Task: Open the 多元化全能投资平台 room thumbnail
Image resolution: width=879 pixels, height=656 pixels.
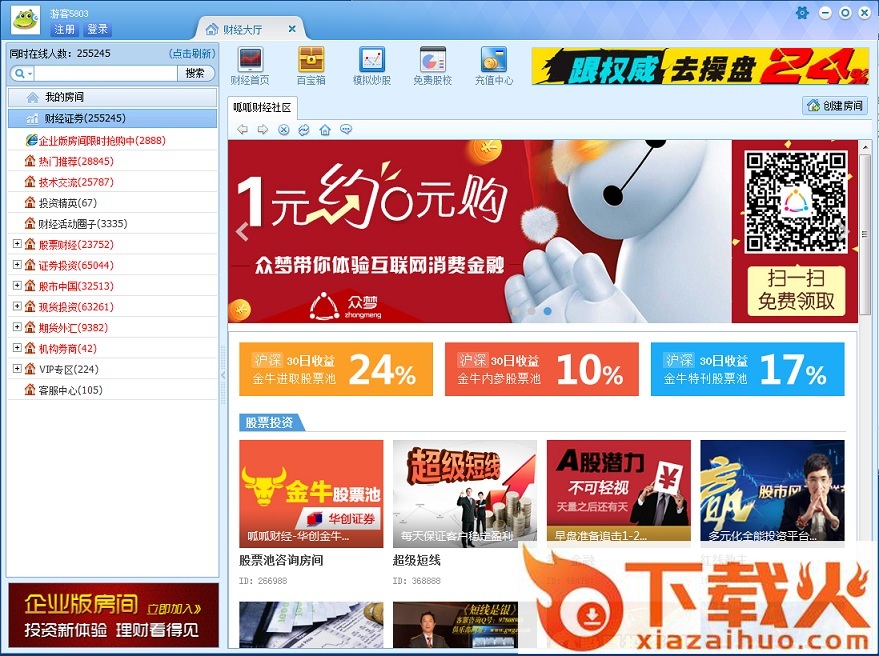Action: (772, 491)
